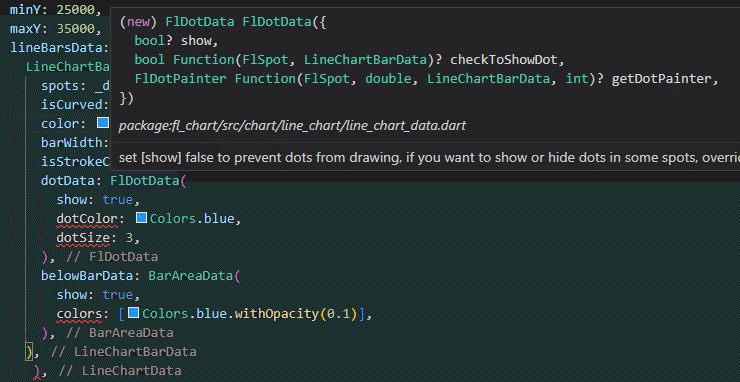Click the closing parenthesis before // LineChartData
Viewport: 740px width, 382px height.
(x=37, y=371)
